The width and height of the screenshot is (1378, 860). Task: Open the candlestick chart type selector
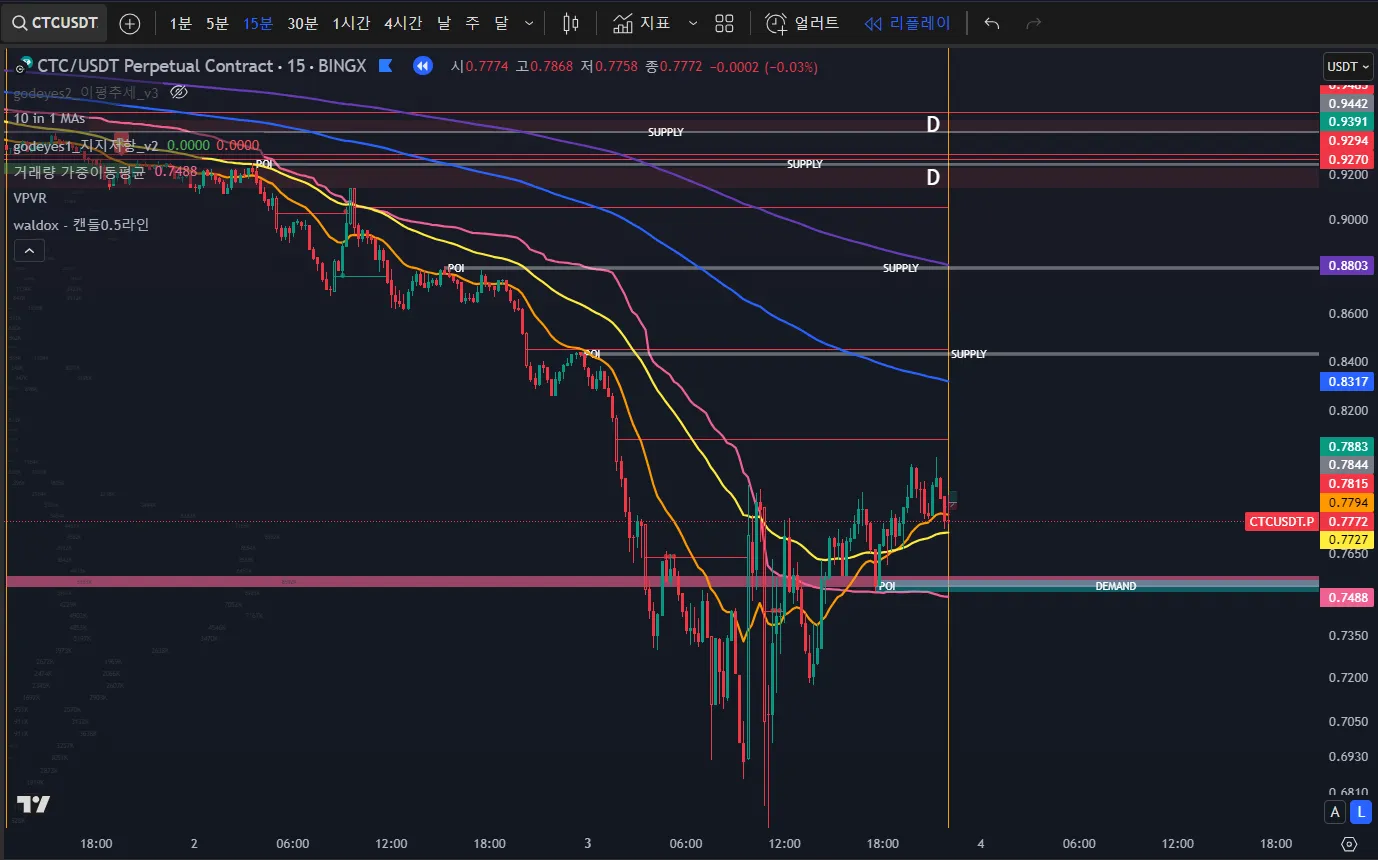click(x=571, y=23)
